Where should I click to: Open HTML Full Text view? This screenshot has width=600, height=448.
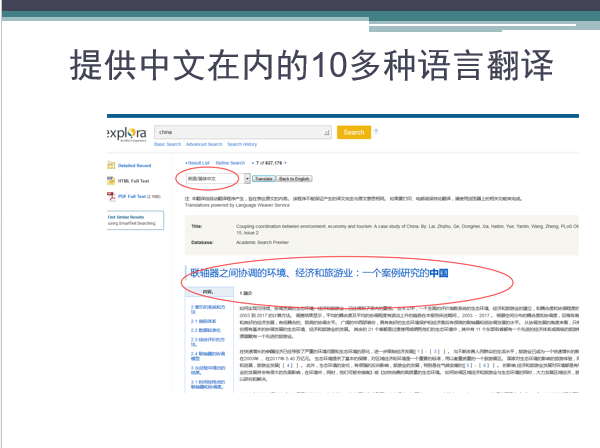[x=133, y=181]
